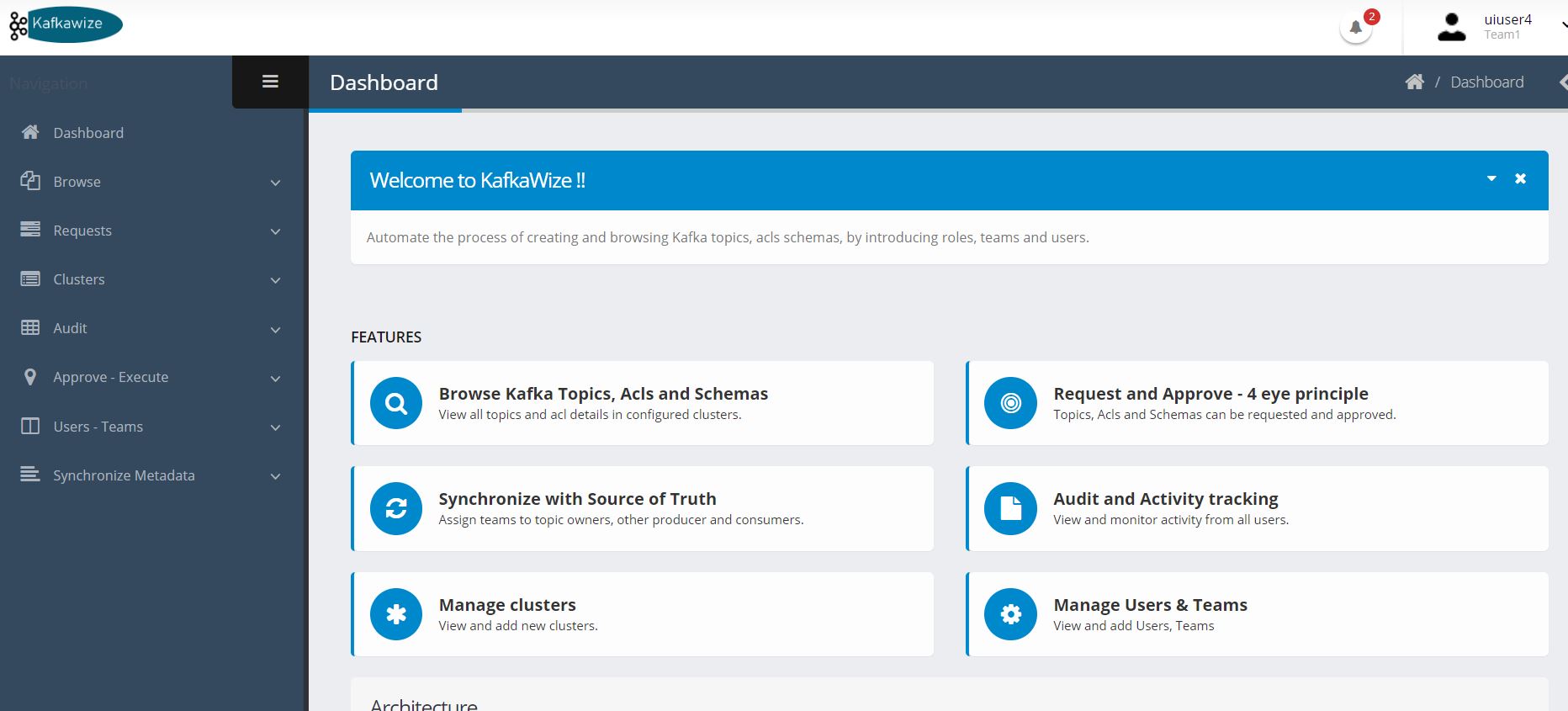Expand the Requests menu chevron
Viewport: 1568px width, 711px height.
click(275, 231)
